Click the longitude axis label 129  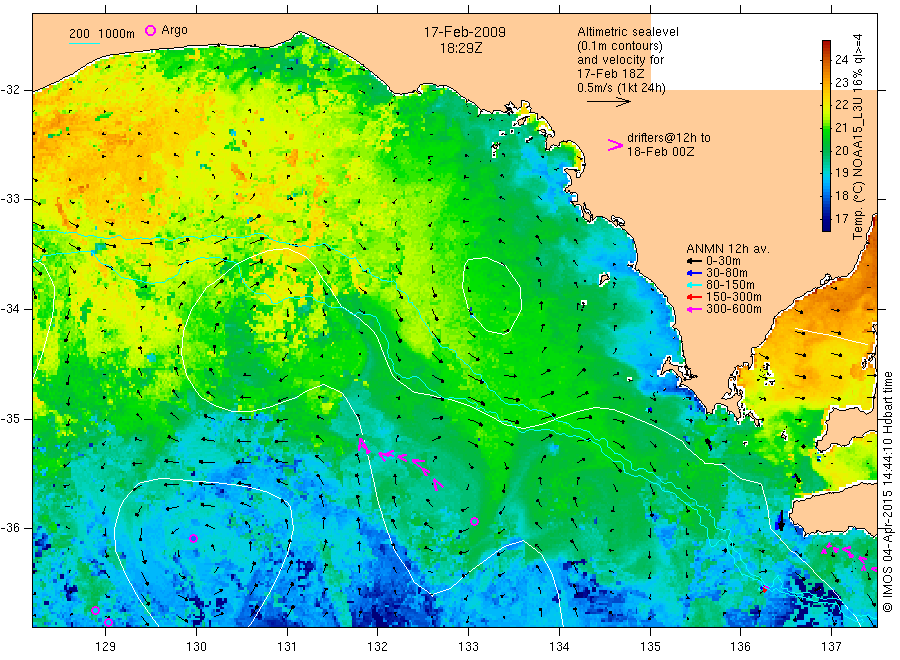[106, 647]
